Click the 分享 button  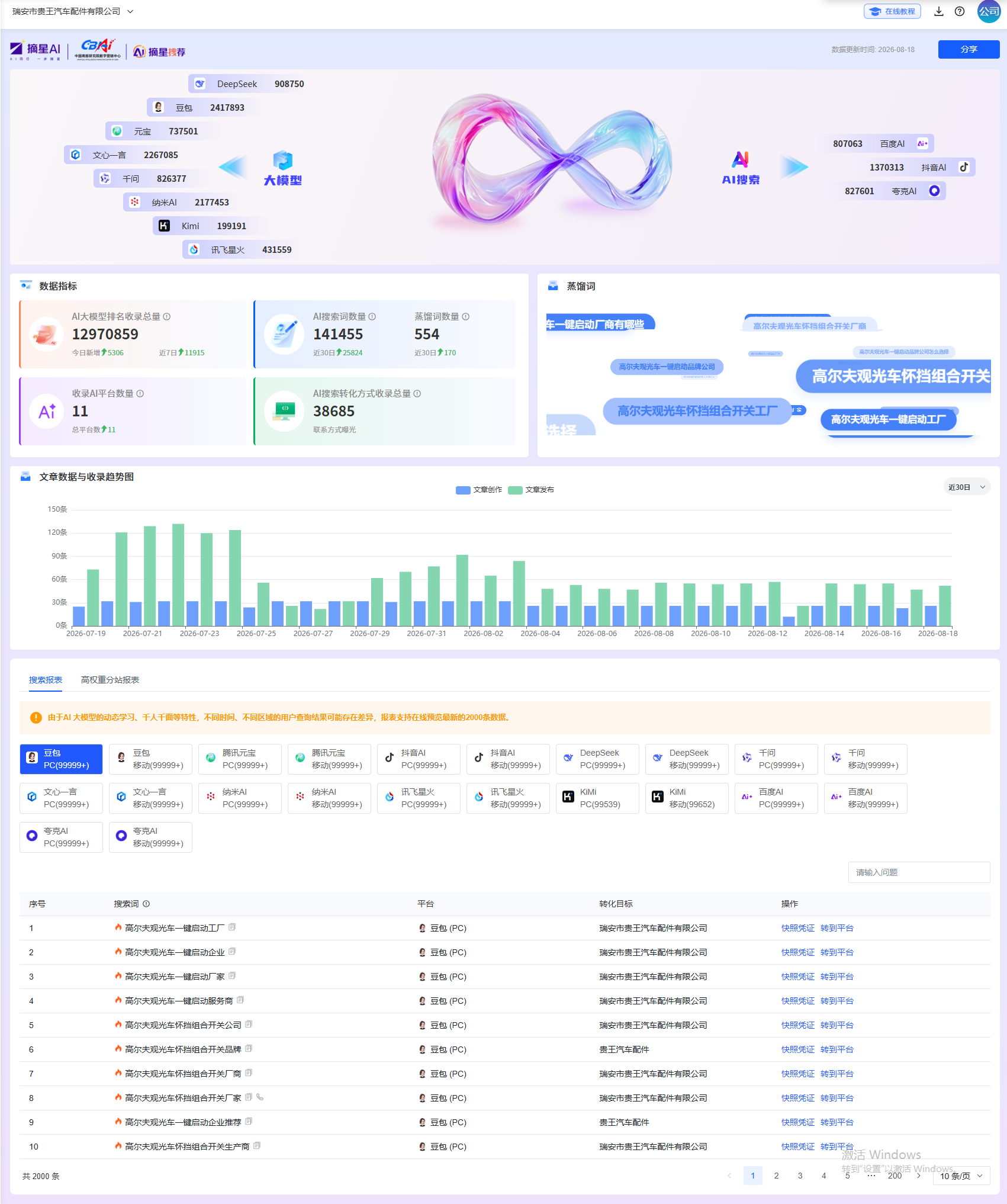pyautogui.click(x=969, y=50)
